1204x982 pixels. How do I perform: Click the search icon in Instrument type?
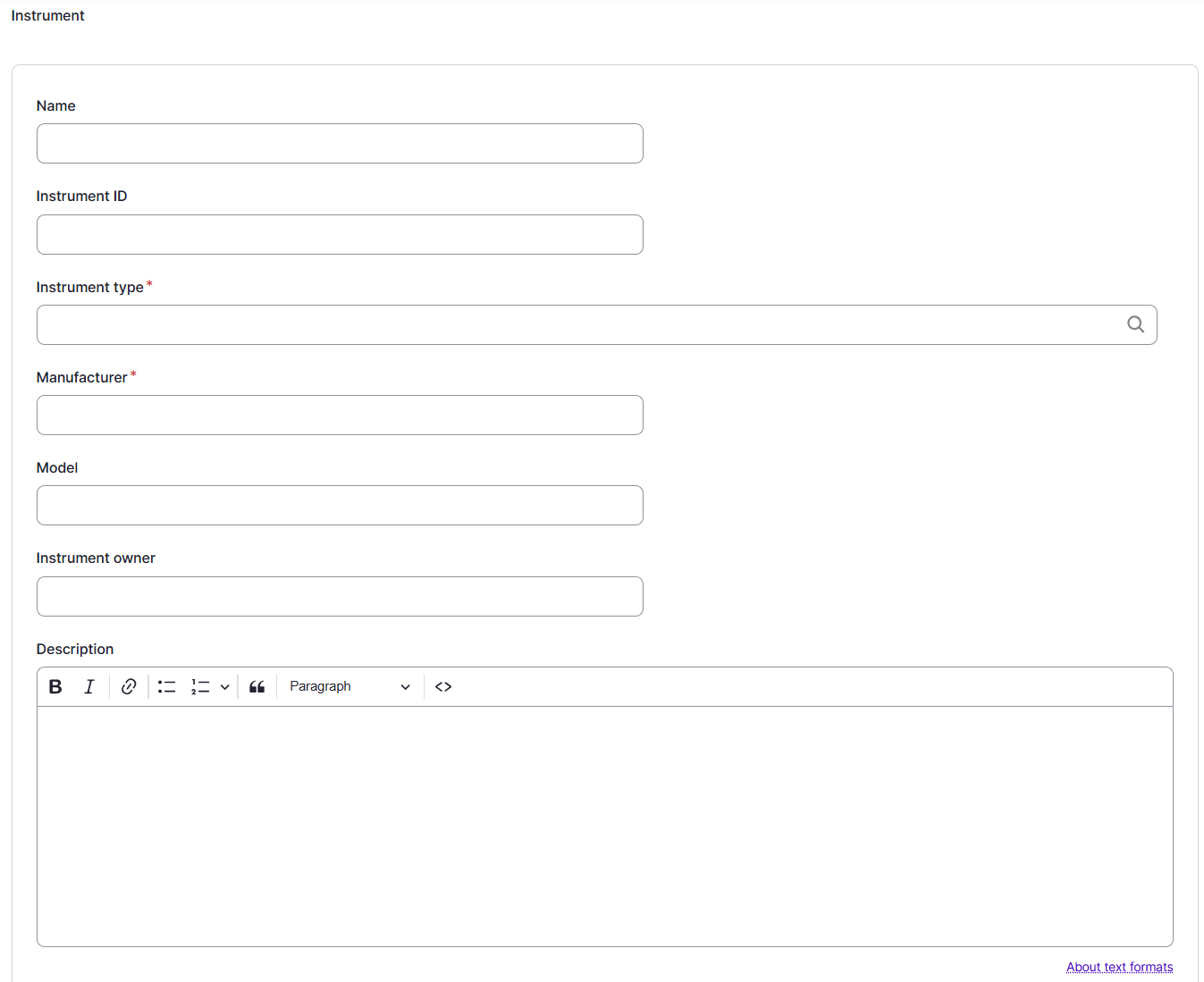click(x=1135, y=324)
